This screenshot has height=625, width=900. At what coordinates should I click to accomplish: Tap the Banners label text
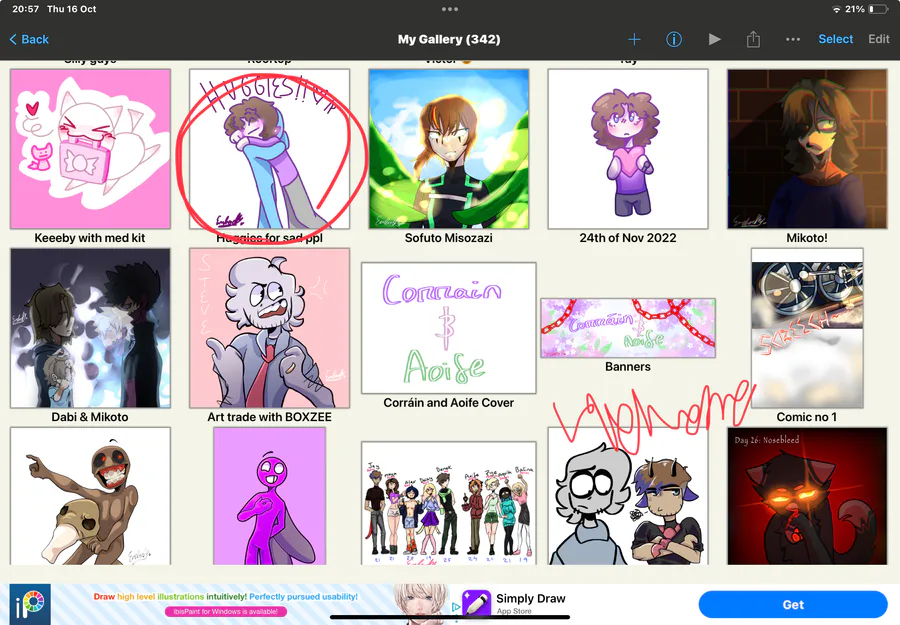(628, 367)
